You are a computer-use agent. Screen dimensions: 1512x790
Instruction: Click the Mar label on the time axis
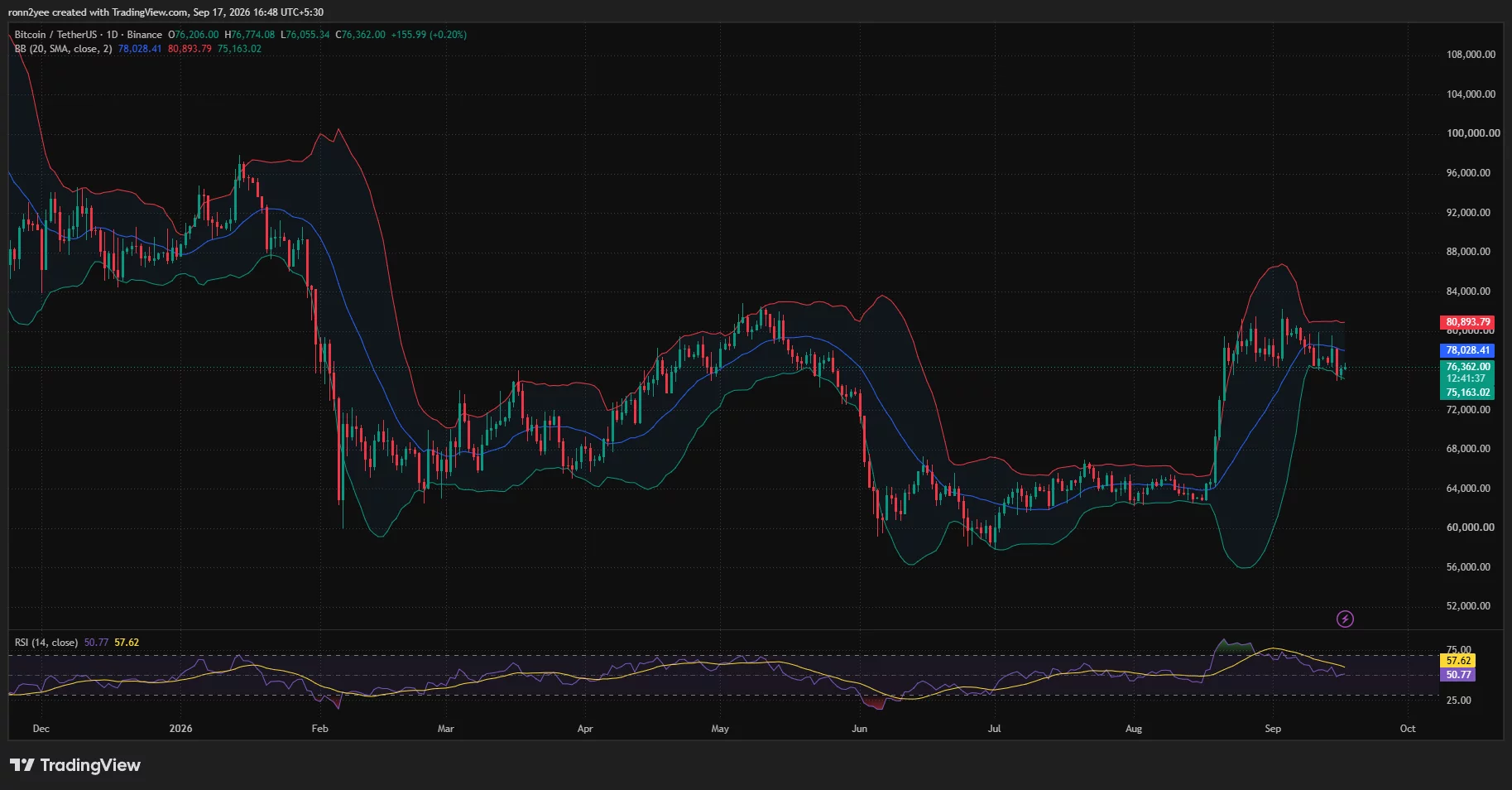pyautogui.click(x=445, y=729)
